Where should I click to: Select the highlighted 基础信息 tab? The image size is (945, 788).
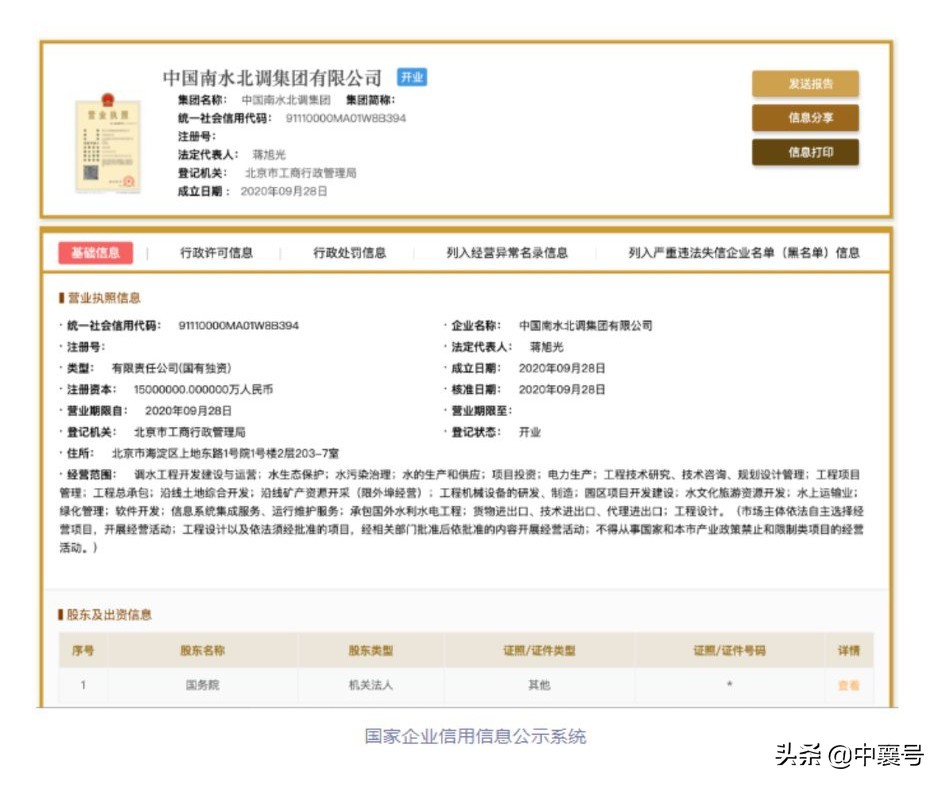pyautogui.click(x=95, y=254)
